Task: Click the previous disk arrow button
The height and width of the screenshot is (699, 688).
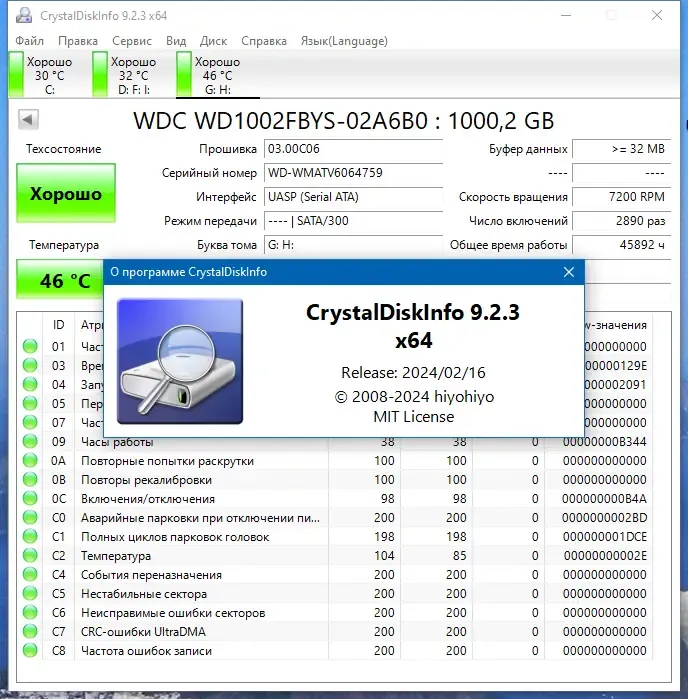Action: coord(28,119)
